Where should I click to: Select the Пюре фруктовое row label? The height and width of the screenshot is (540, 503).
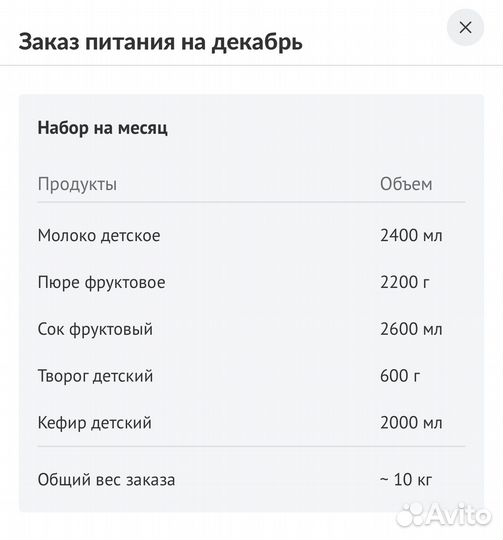pyautogui.click(x=102, y=283)
